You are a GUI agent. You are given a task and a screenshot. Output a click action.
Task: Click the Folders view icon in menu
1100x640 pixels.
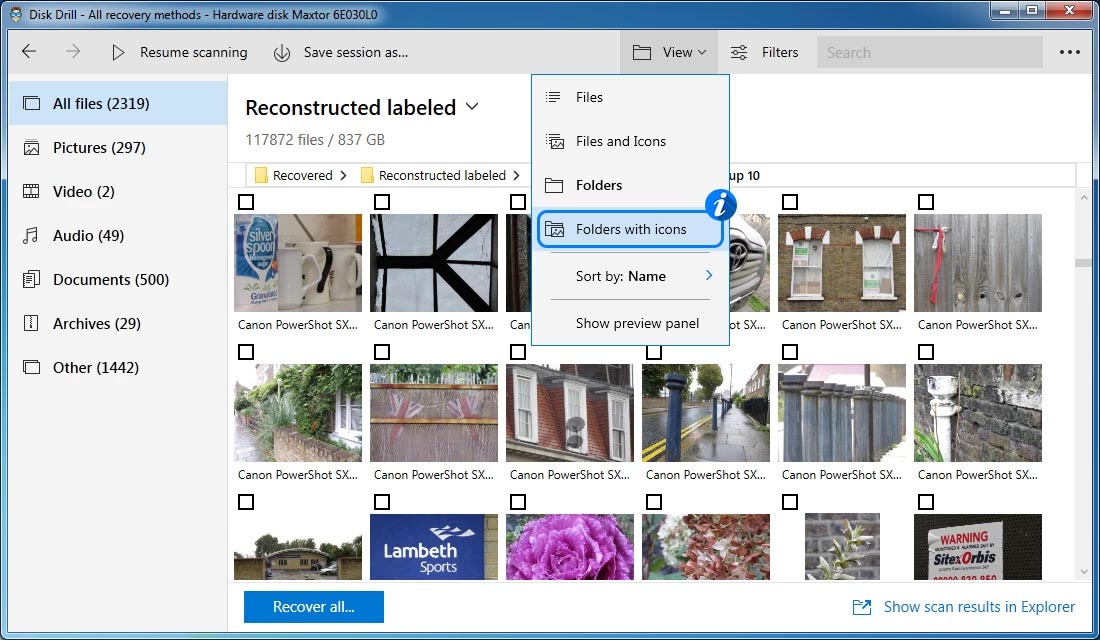[554, 185]
